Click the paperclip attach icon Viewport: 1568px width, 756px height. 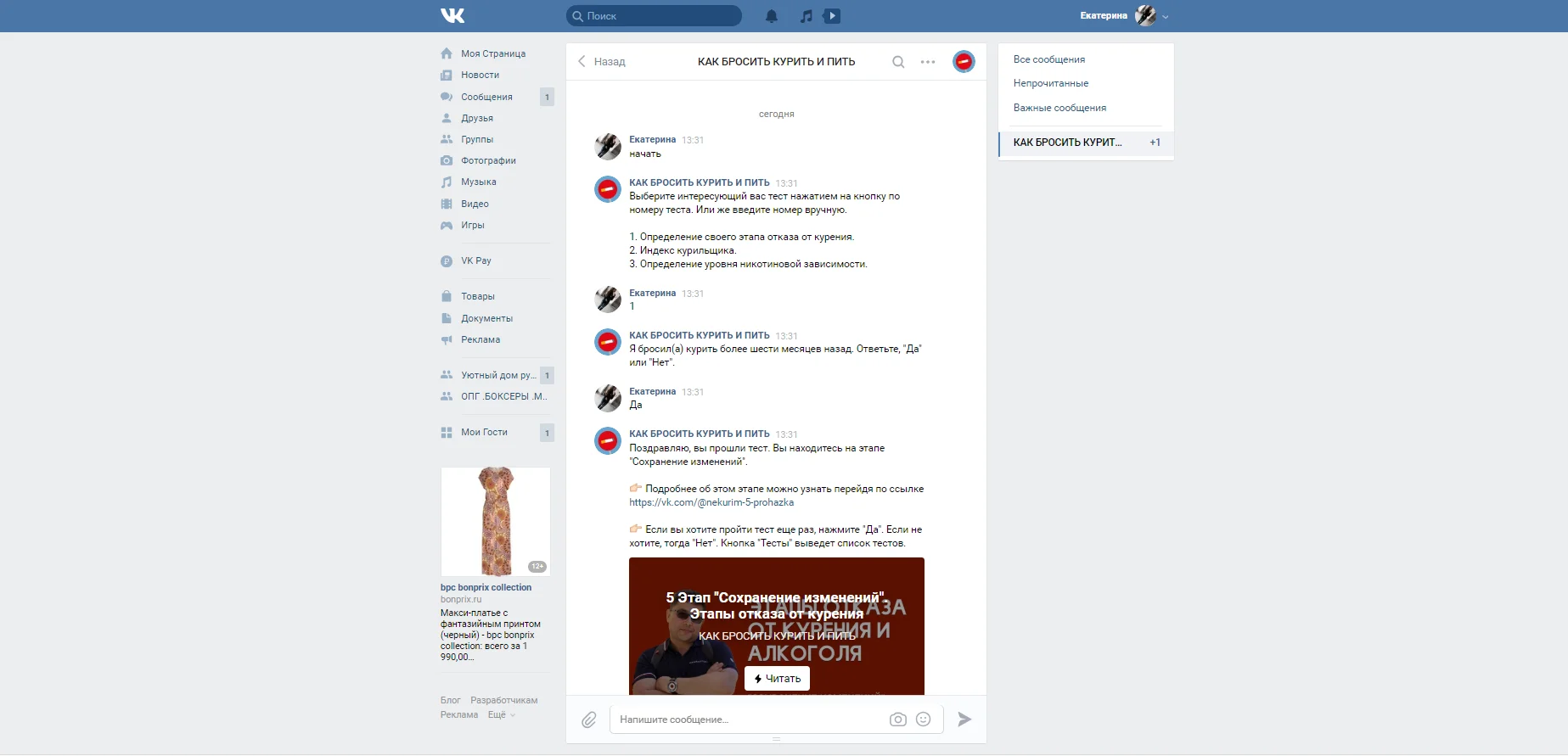click(x=589, y=720)
